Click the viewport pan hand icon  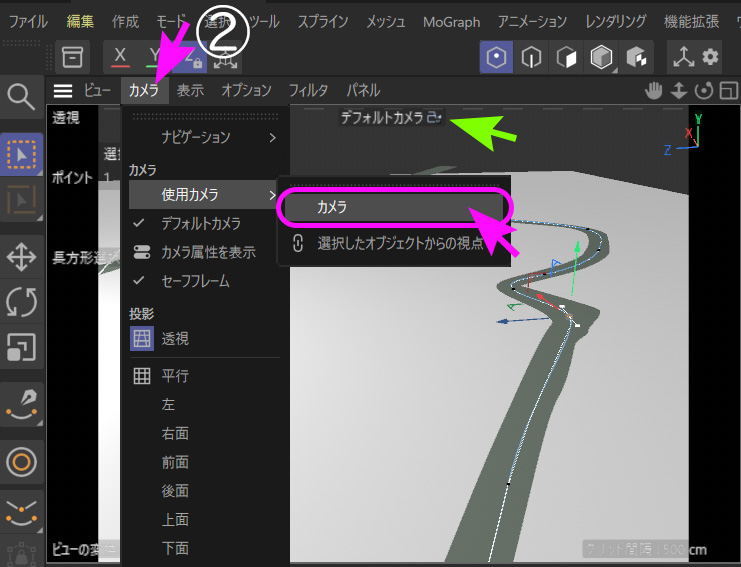coord(654,91)
